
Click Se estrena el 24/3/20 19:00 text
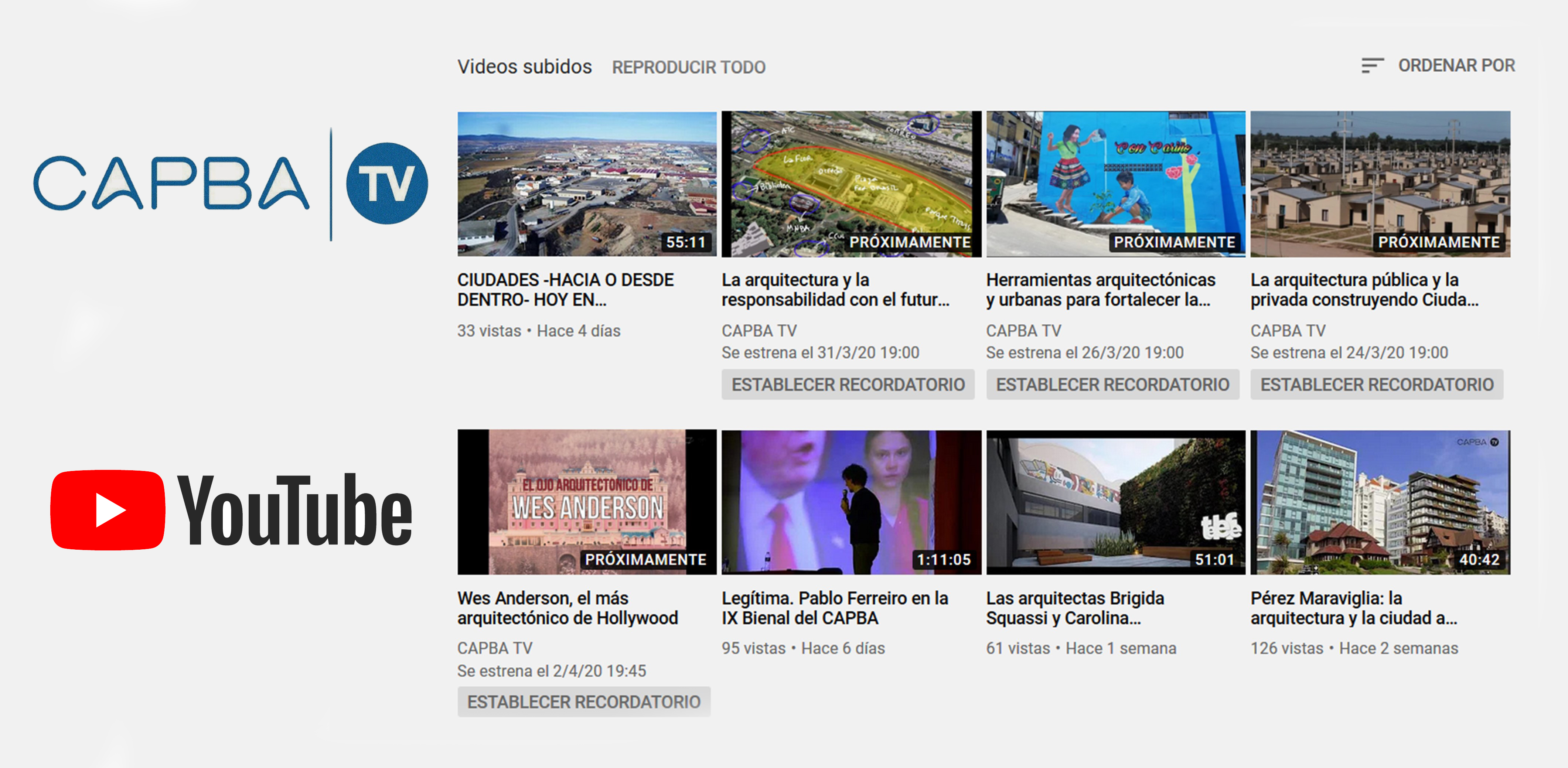1349,352
